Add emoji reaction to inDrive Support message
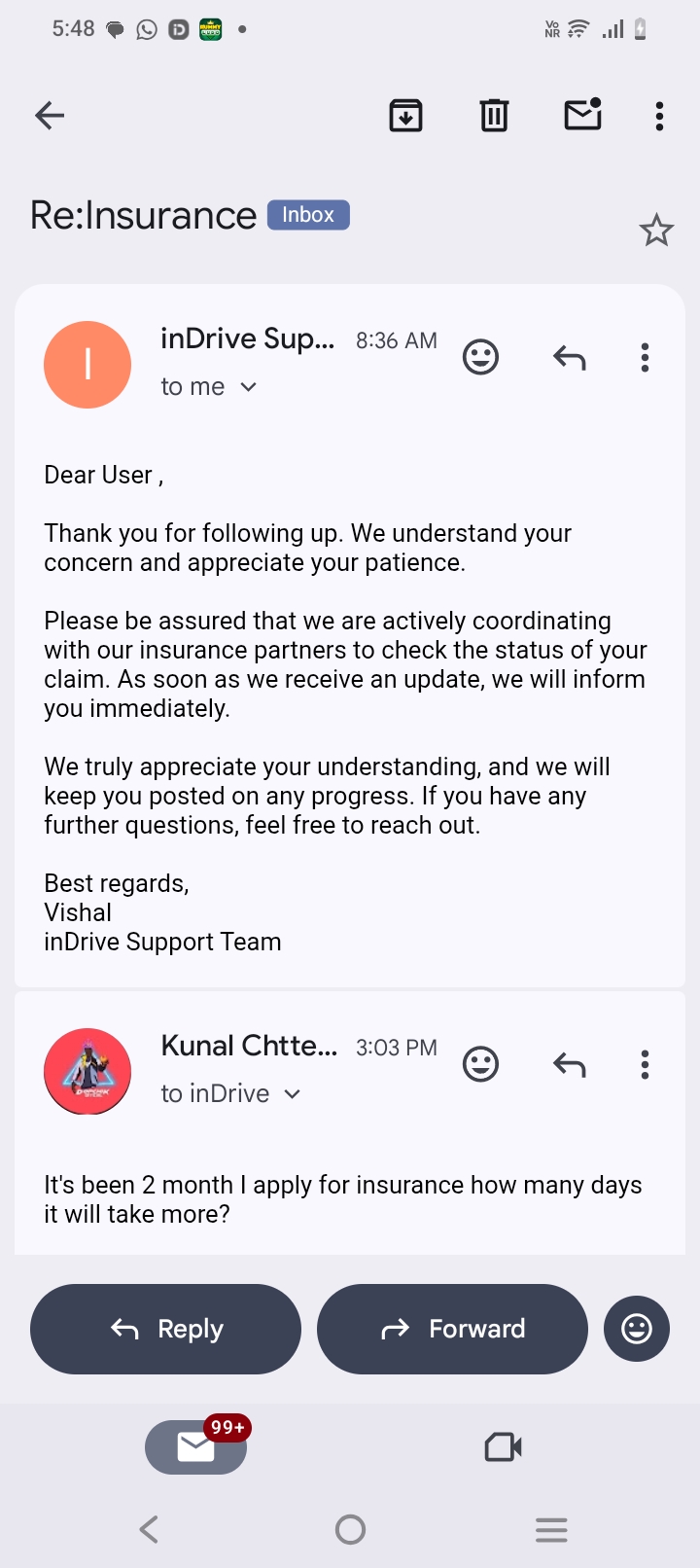The height and width of the screenshot is (1568, 700). 480,357
